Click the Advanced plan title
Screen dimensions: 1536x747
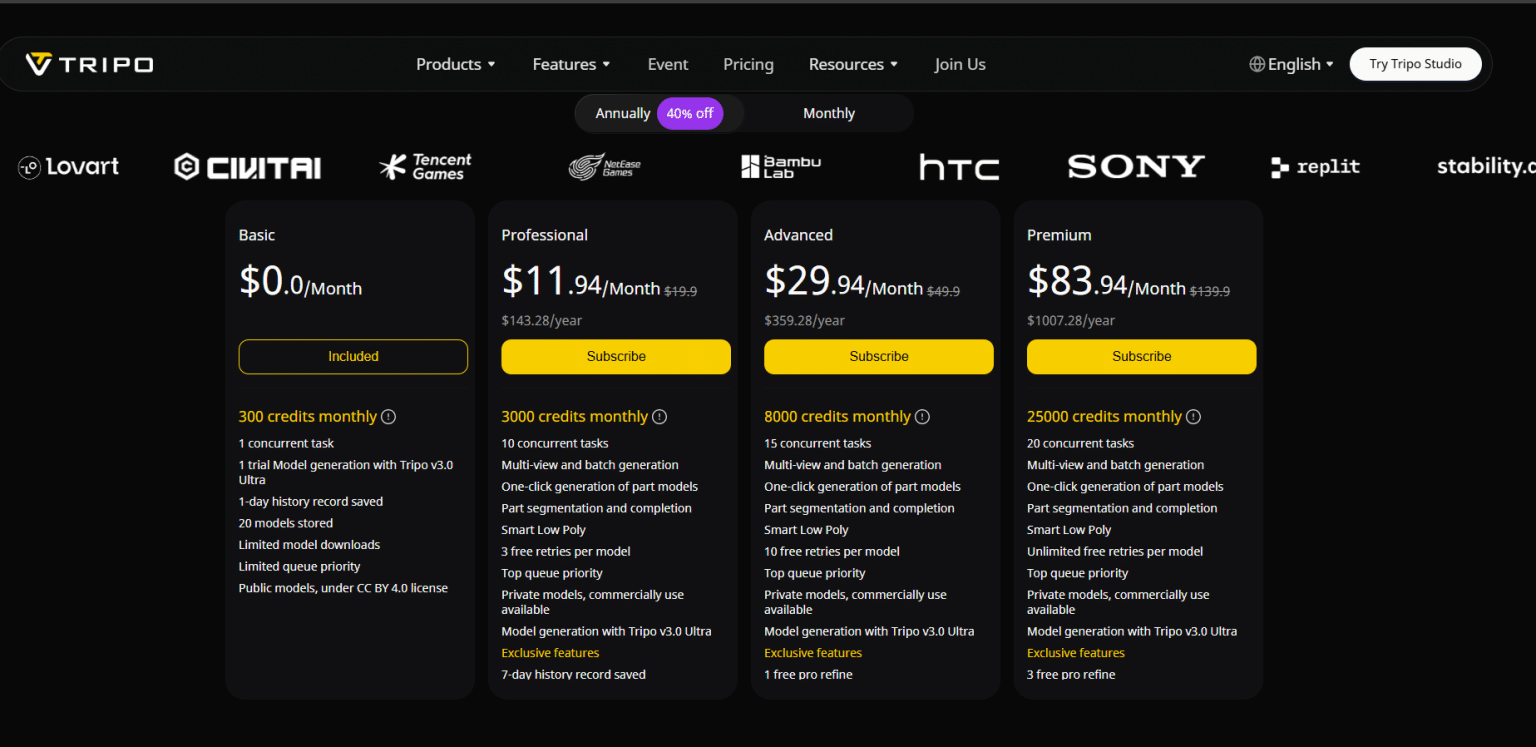[798, 235]
